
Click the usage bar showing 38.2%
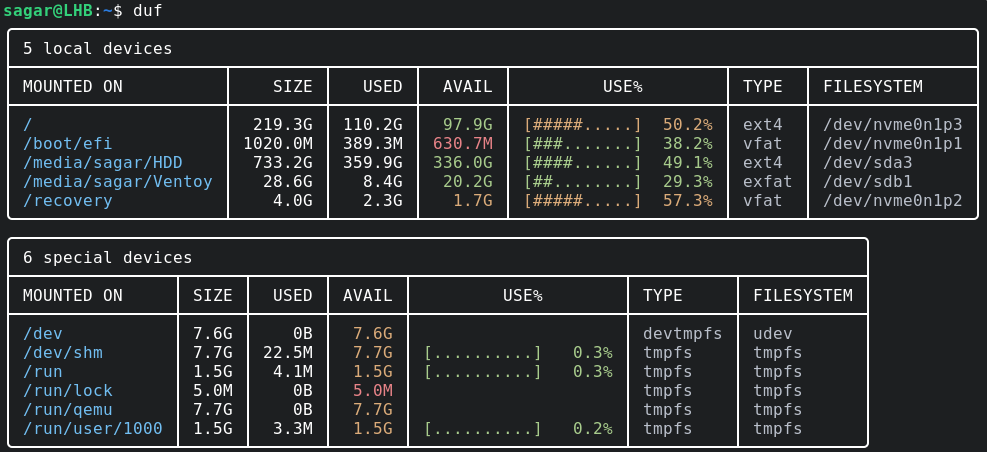[582, 144]
